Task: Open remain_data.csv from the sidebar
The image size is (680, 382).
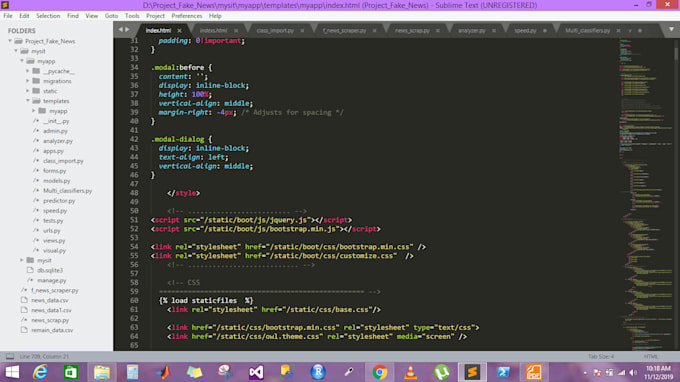Action: tap(52, 330)
